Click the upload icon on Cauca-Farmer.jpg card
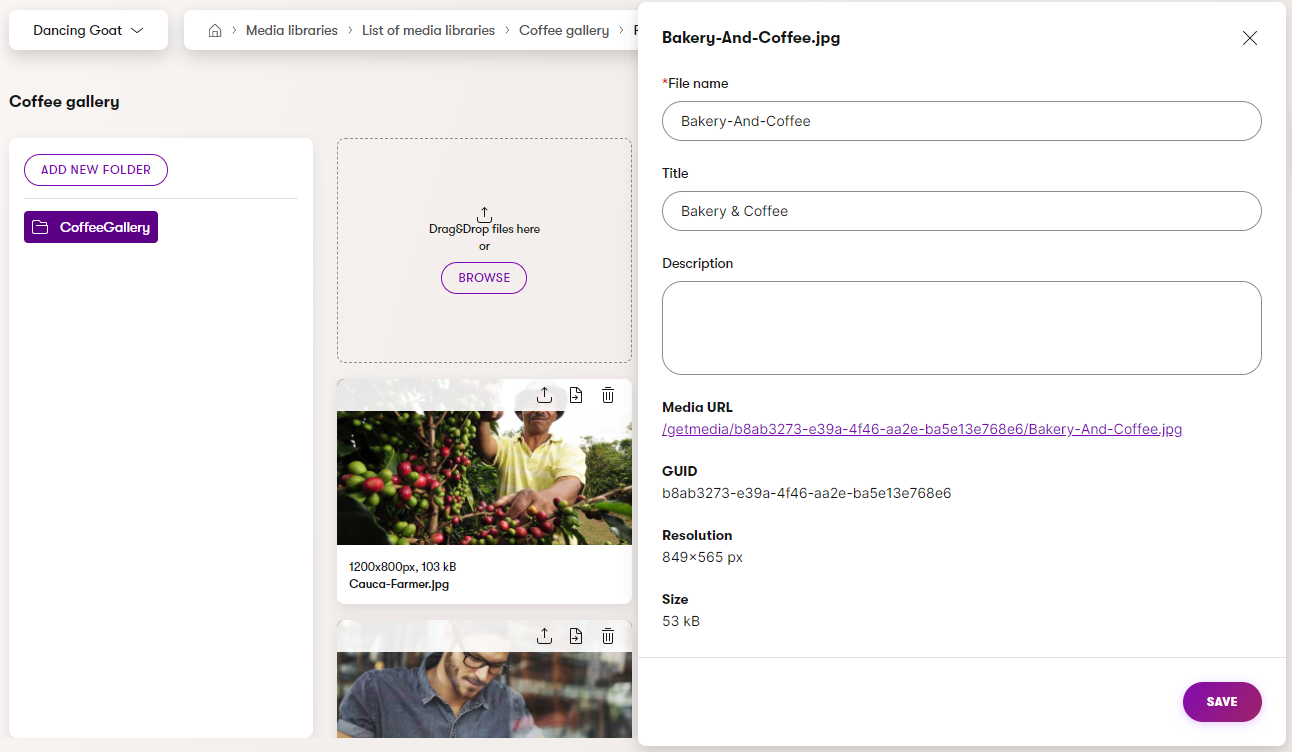 [x=544, y=395]
